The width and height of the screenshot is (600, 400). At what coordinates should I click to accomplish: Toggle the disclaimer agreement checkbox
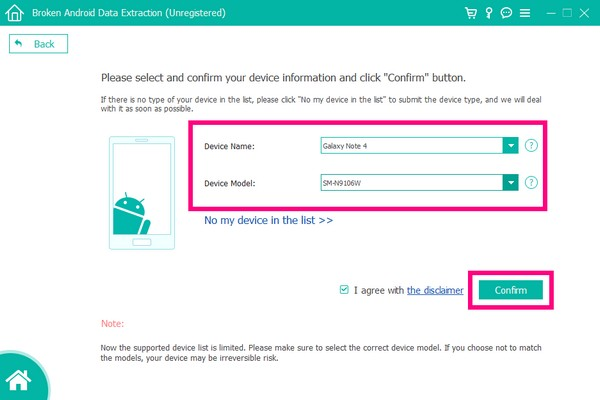[345, 290]
